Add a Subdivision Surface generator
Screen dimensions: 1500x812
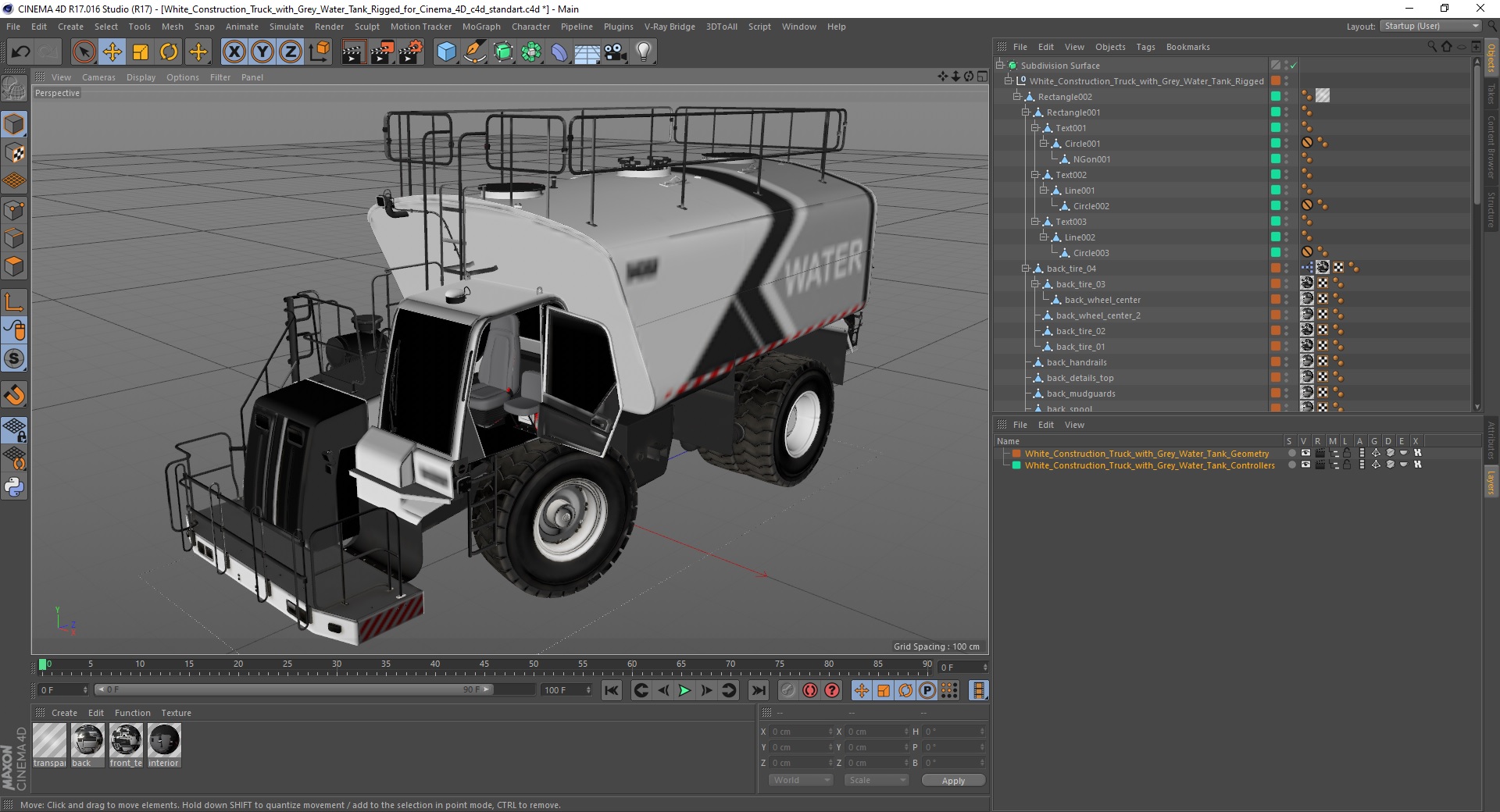coord(504,52)
